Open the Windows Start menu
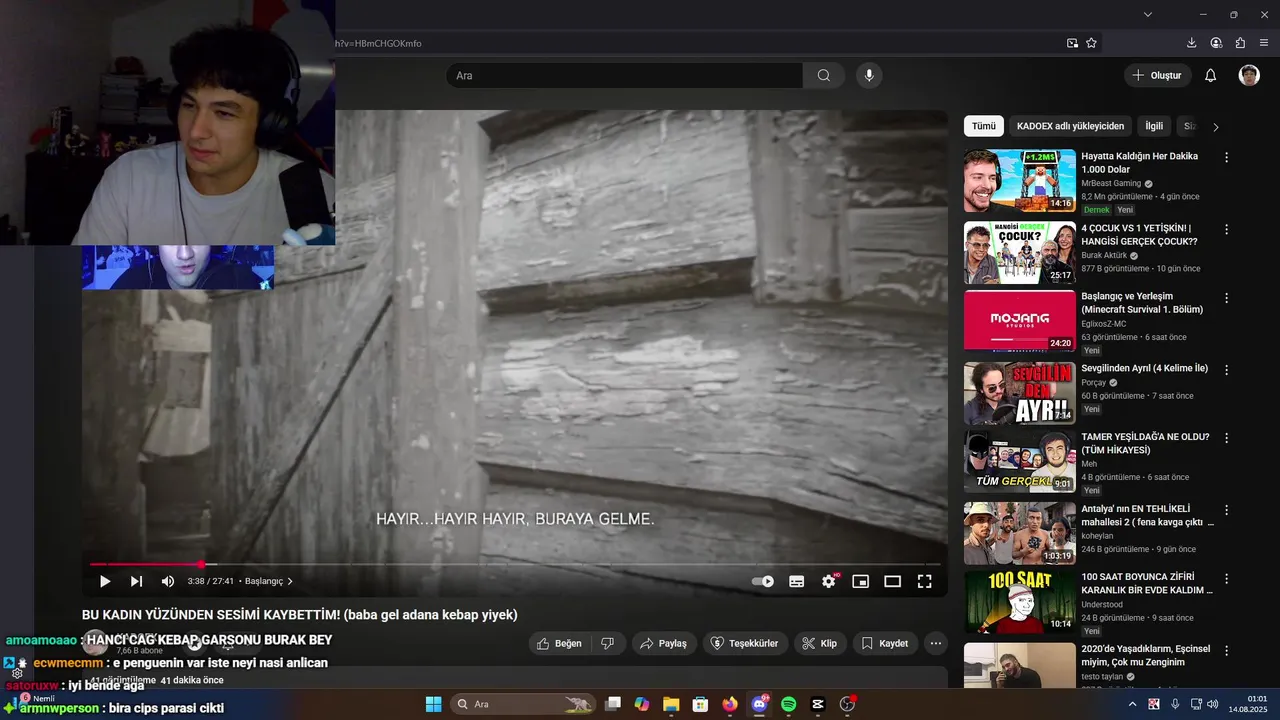Image resolution: width=1280 pixels, height=720 pixels. pyautogui.click(x=434, y=704)
